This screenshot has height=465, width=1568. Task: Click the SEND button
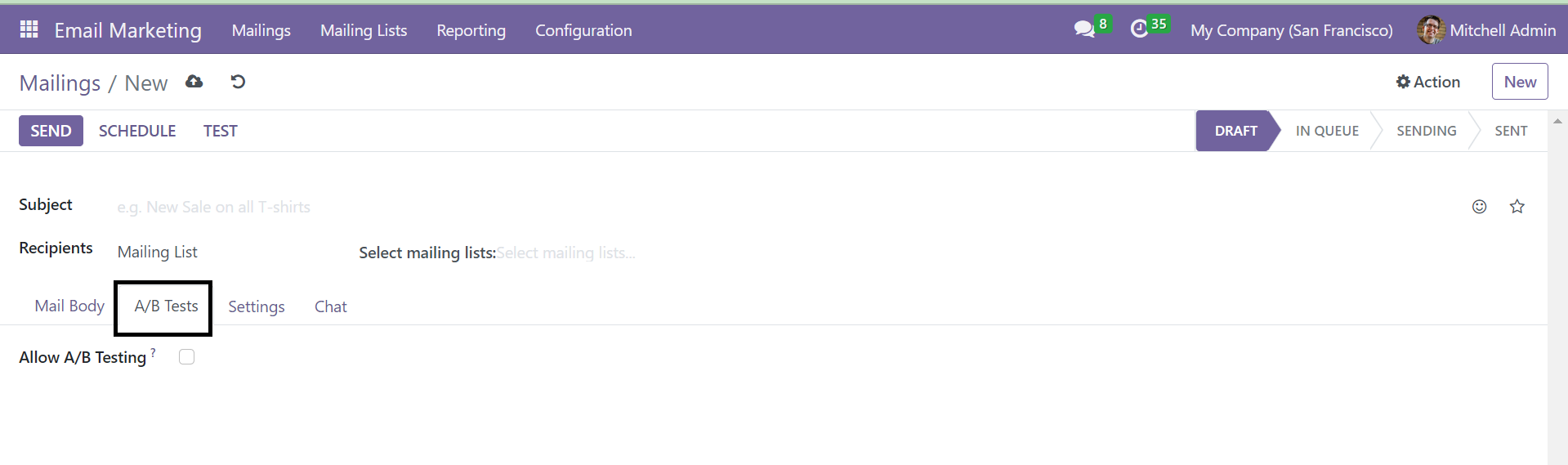pos(51,131)
